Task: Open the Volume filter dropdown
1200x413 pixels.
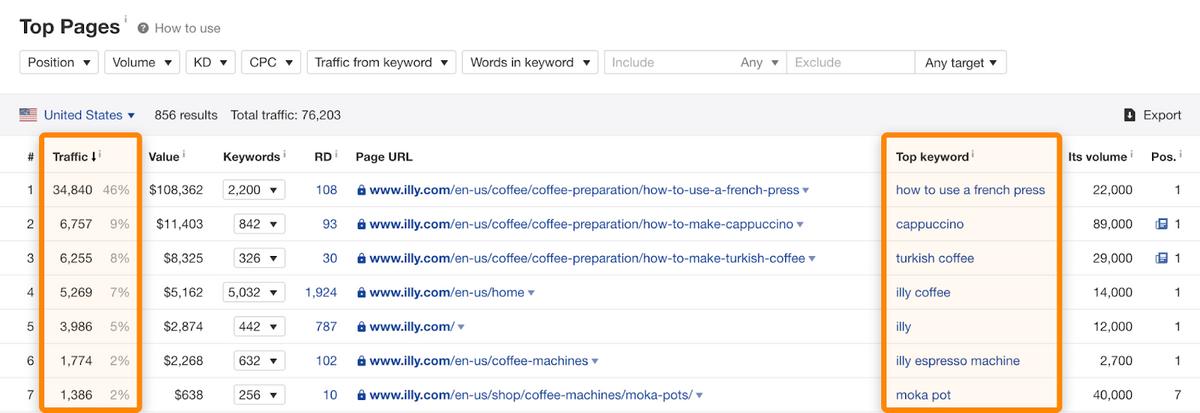Action: 142,62
